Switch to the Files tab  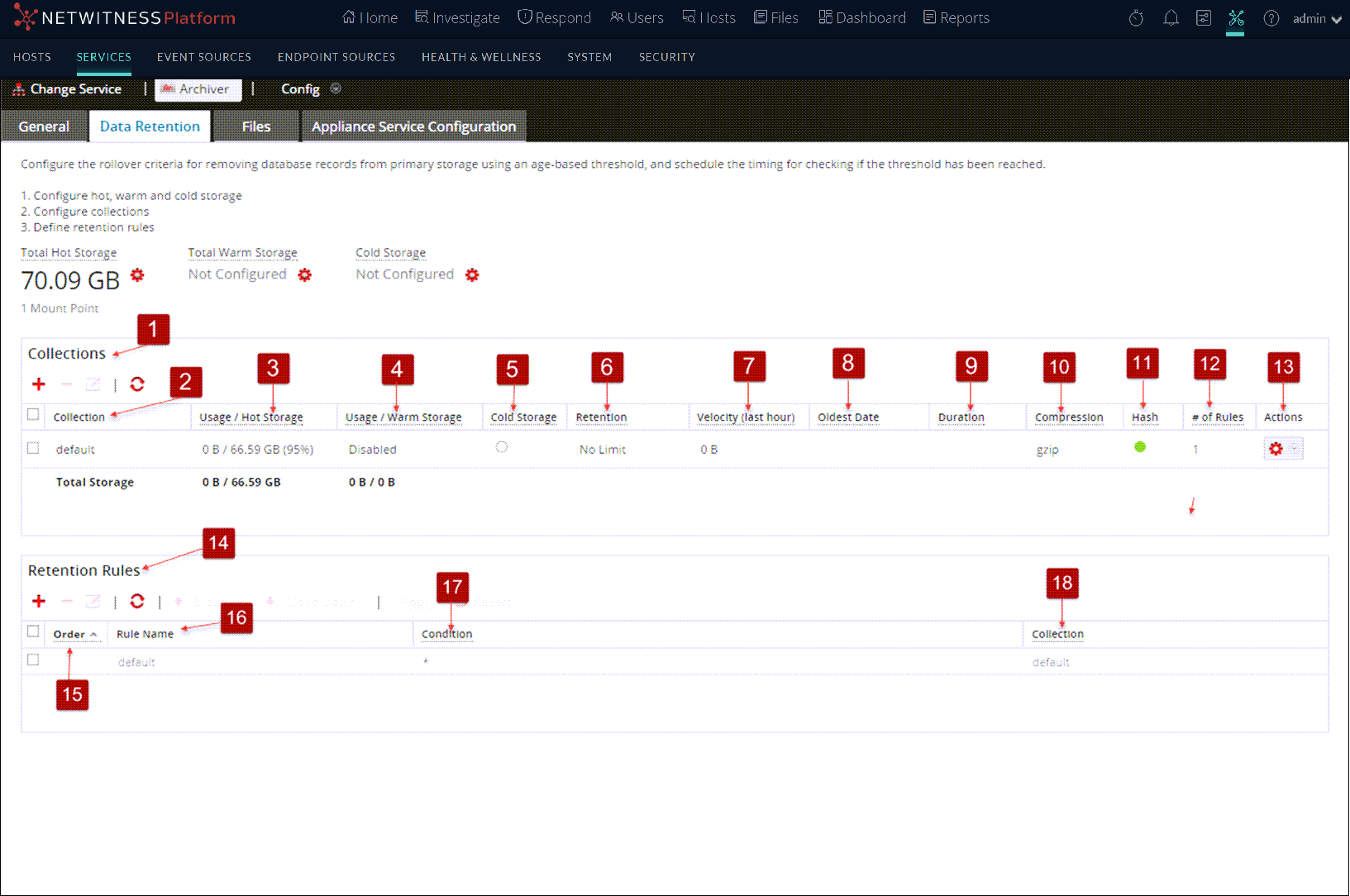pos(256,126)
